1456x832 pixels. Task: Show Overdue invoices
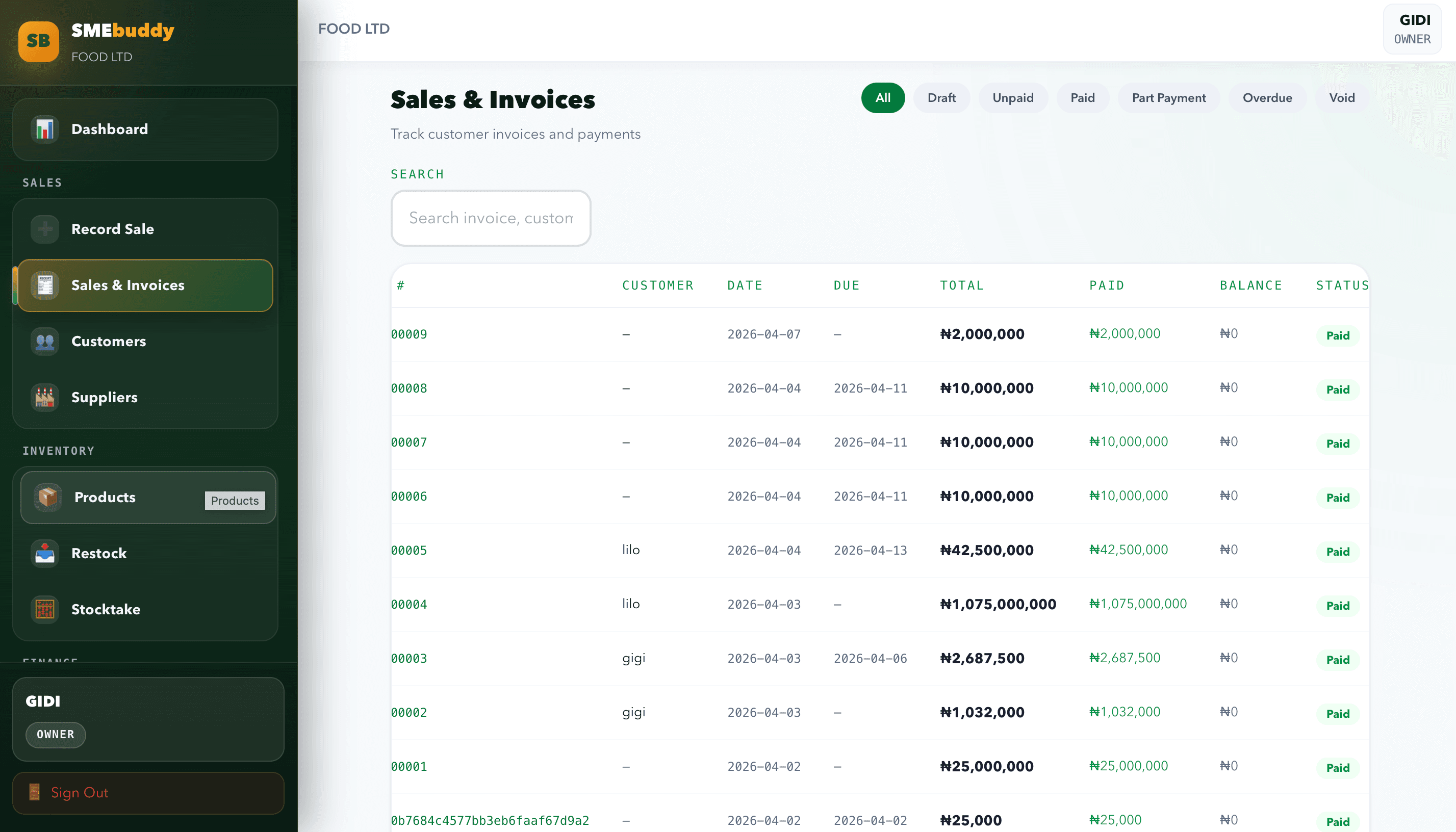[x=1267, y=98]
